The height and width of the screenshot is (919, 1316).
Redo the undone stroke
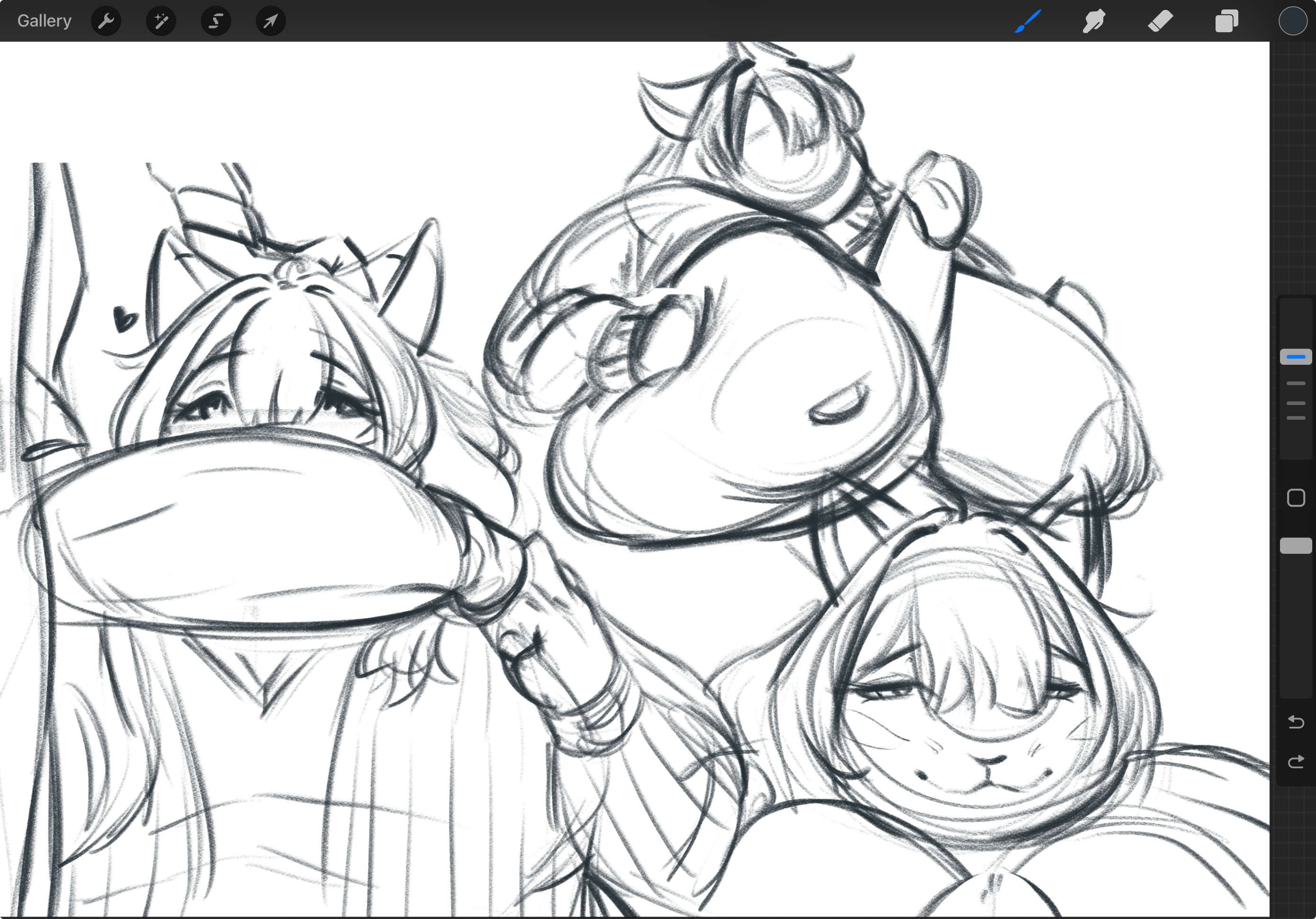[1295, 762]
